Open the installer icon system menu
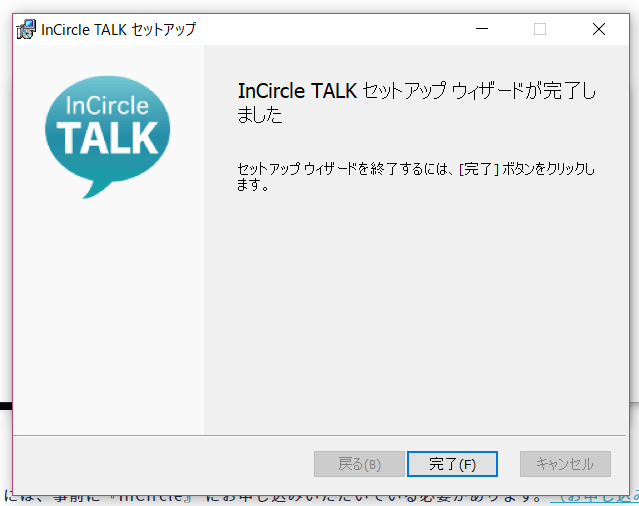This screenshot has height=506, width=639. (x=26, y=29)
